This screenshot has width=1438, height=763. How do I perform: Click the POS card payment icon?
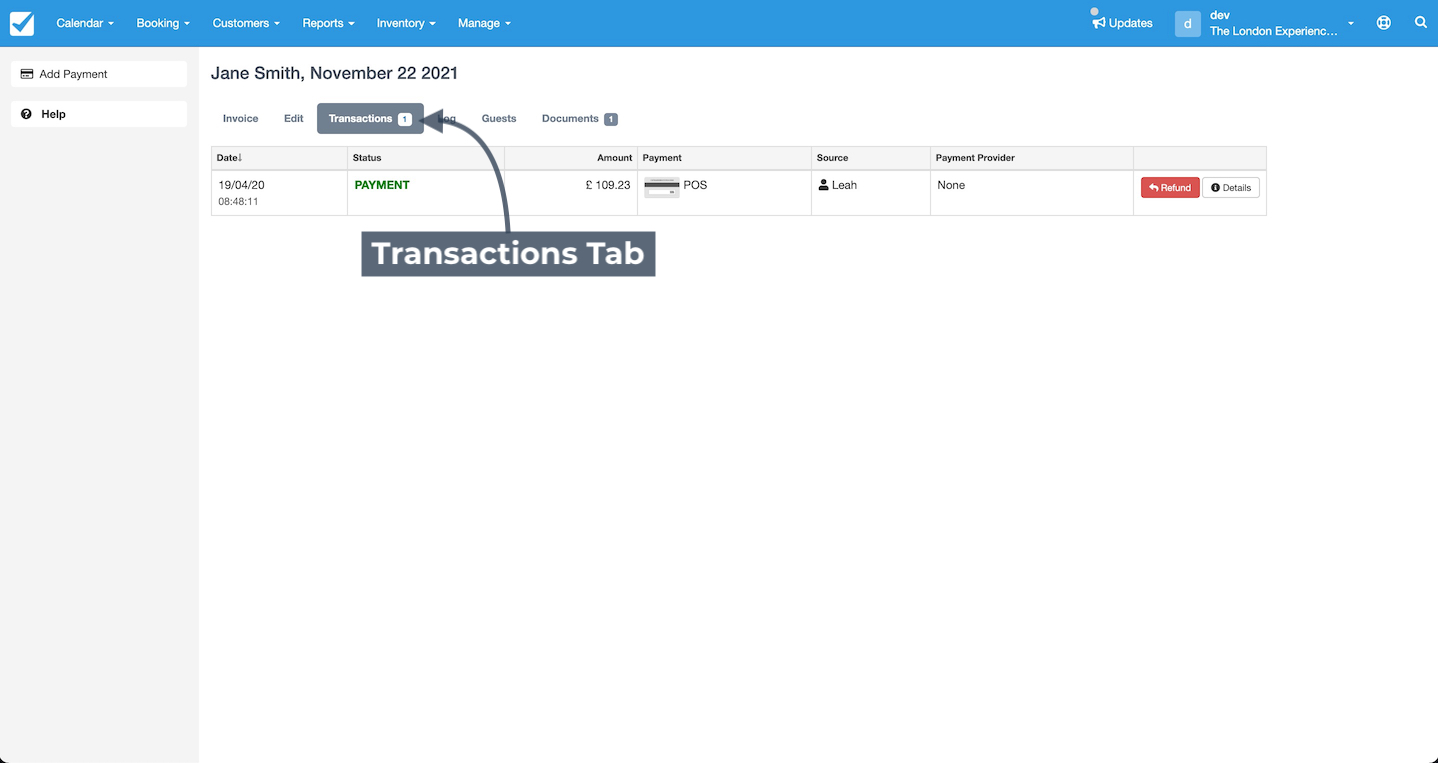click(661, 187)
